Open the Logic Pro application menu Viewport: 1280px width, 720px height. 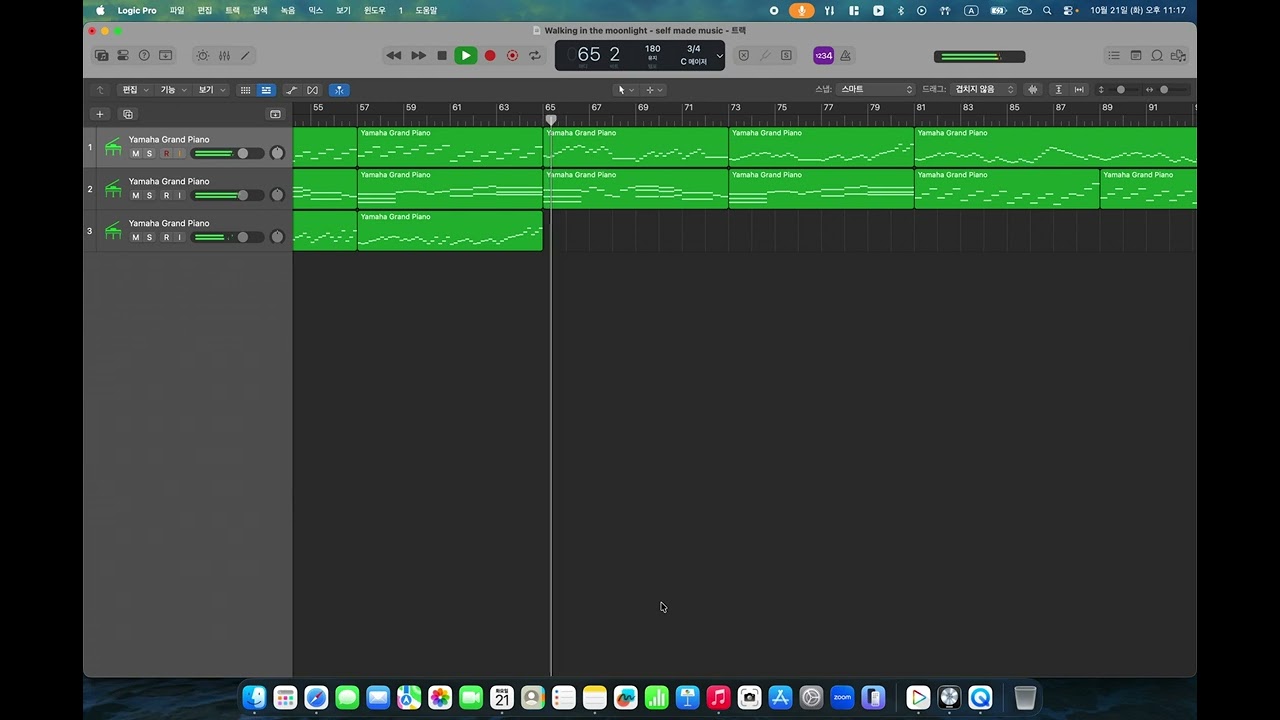137,10
